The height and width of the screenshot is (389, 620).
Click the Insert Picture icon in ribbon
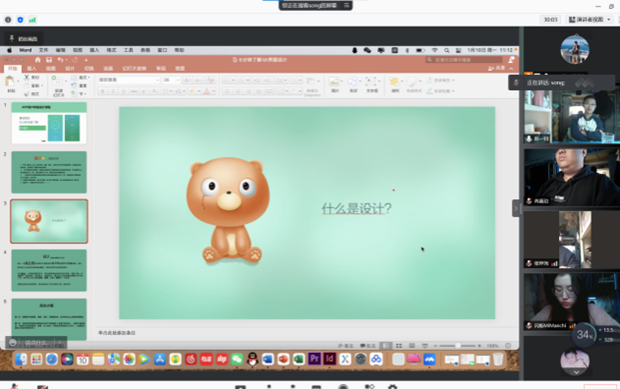(334, 82)
